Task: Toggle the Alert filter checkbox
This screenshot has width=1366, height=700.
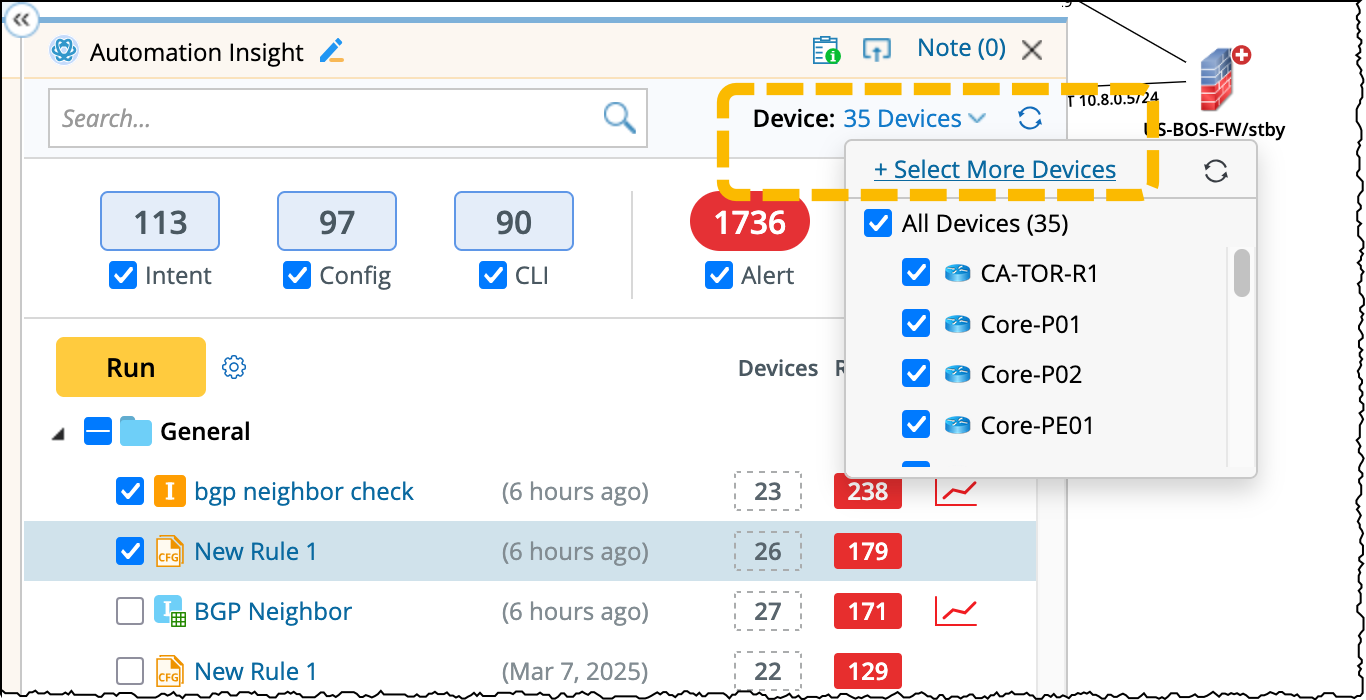Action: pos(718,276)
